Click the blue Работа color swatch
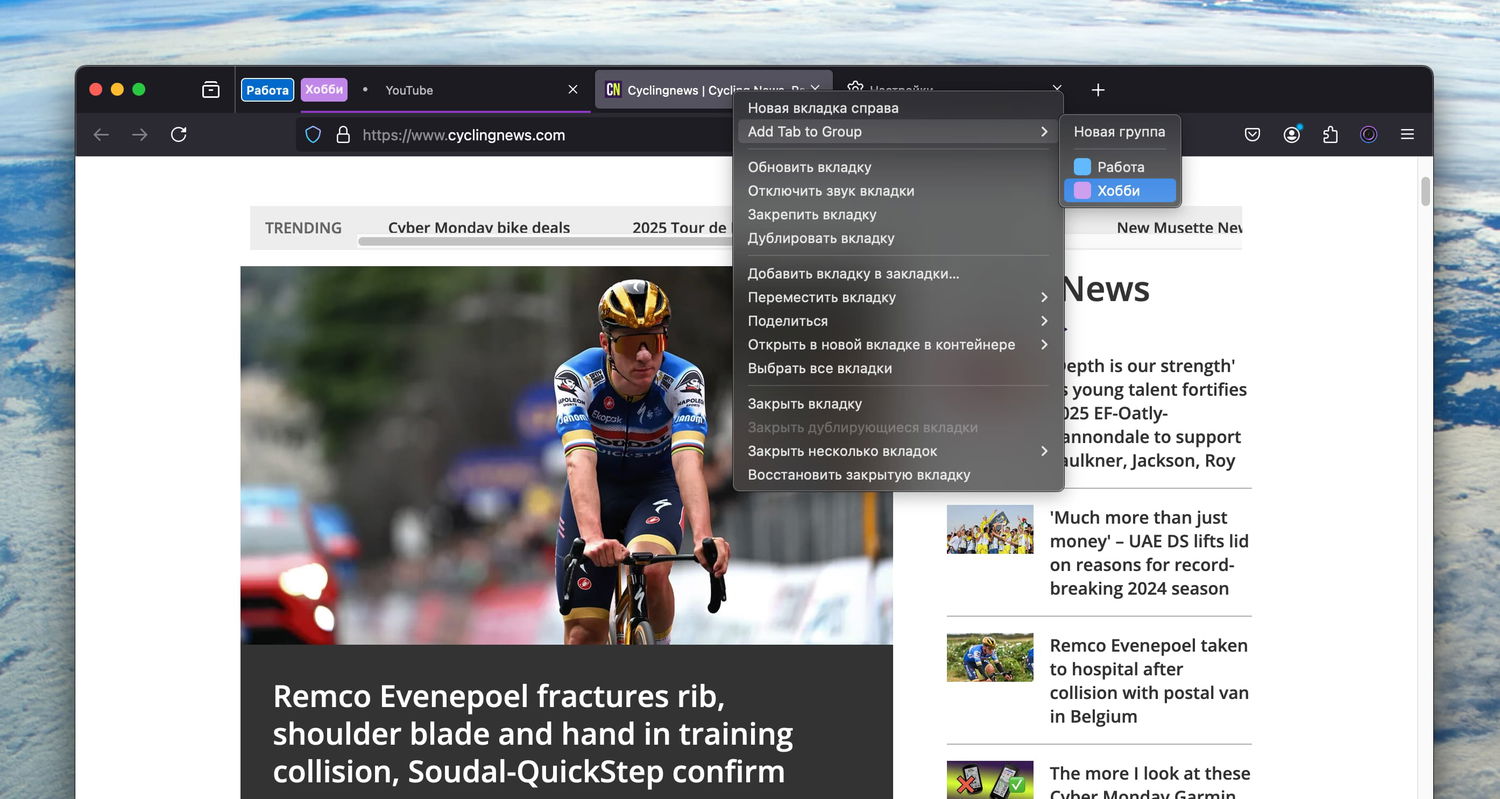Viewport: 1500px width, 799px height. point(1082,167)
